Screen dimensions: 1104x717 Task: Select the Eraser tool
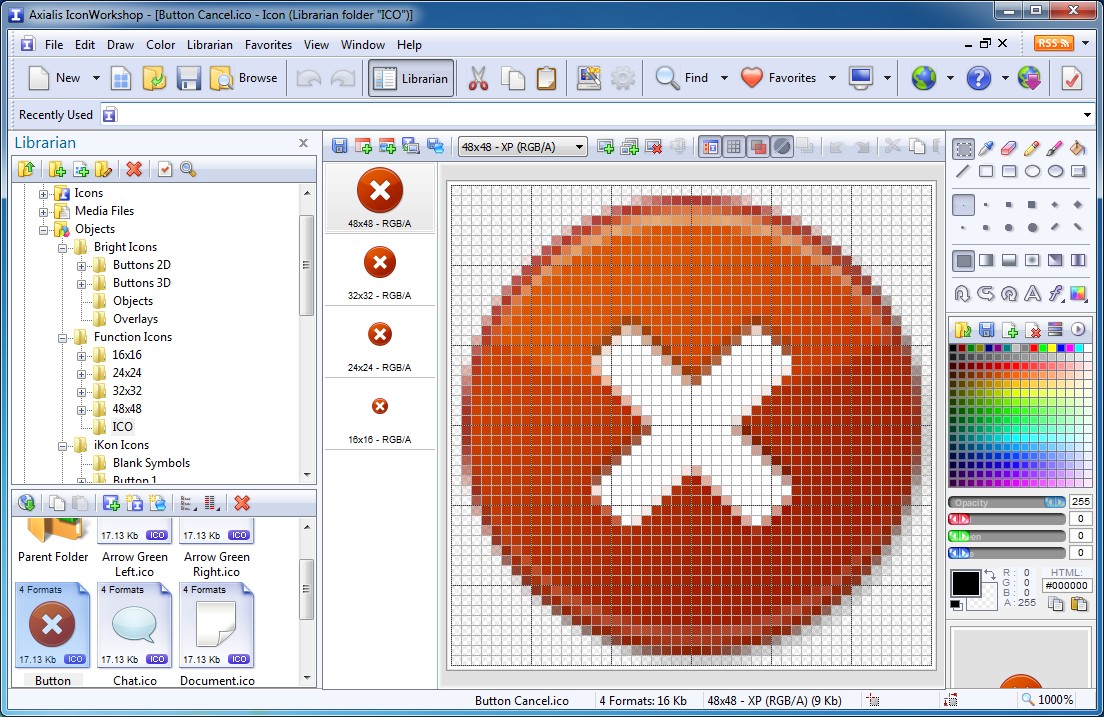pos(1008,148)
